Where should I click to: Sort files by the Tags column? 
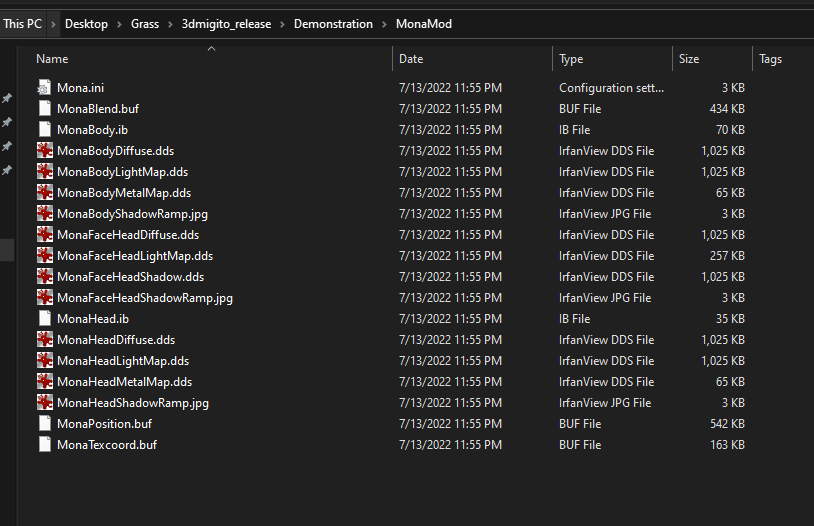[770, 59]
